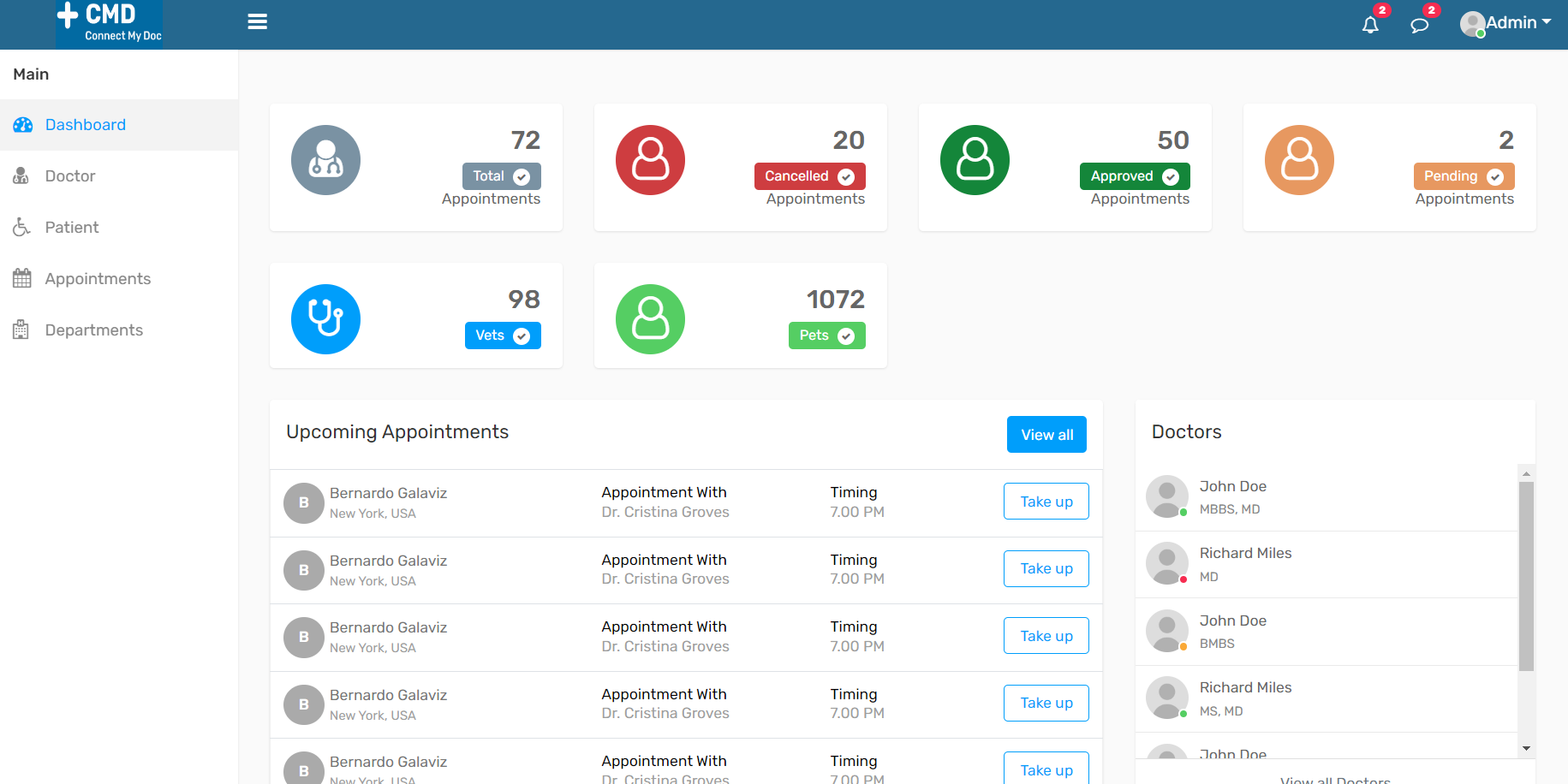This screenshot has width=1568, height=784.
Task: Click the notifications bell showing 2 alerts
Action: pos(1371,25)
